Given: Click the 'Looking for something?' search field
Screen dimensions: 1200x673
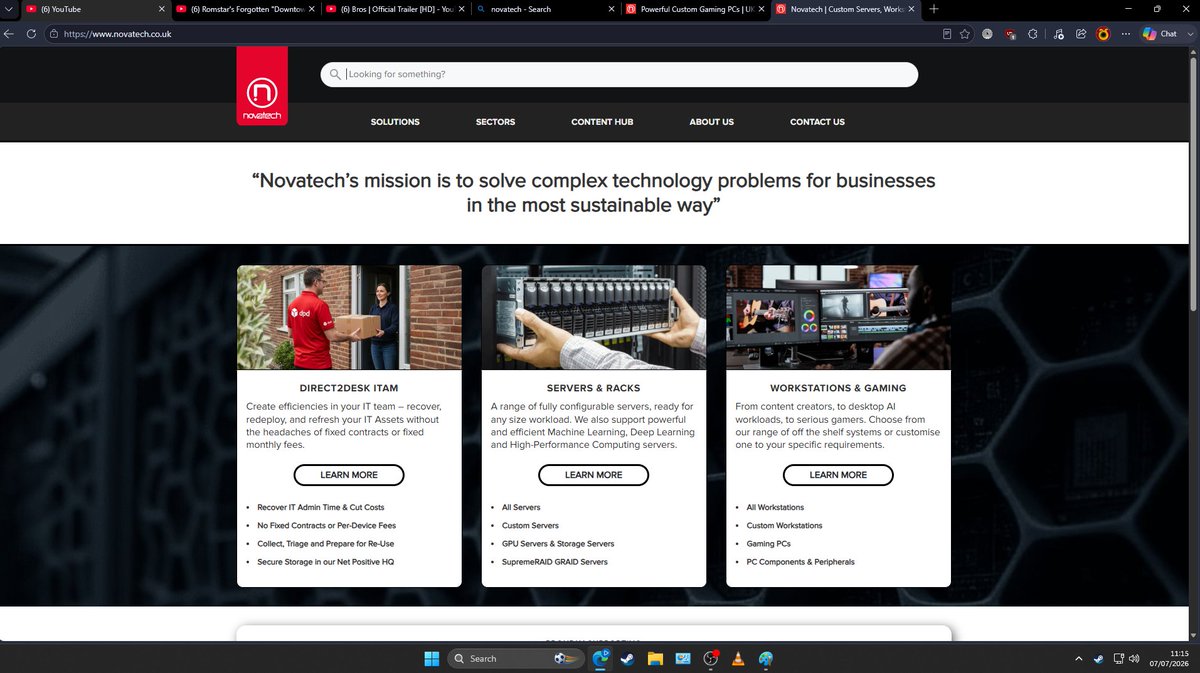Looking at the screenshot, I should pyautogui.click(x=619, y=74).
